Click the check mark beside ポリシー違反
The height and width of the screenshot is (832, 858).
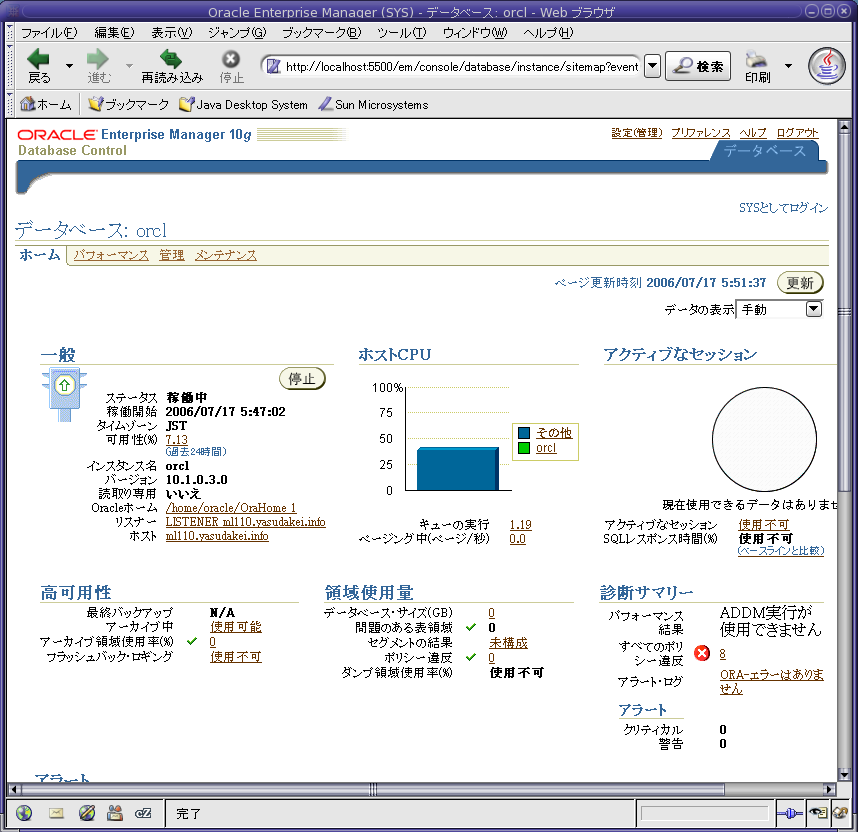[471, 657]
